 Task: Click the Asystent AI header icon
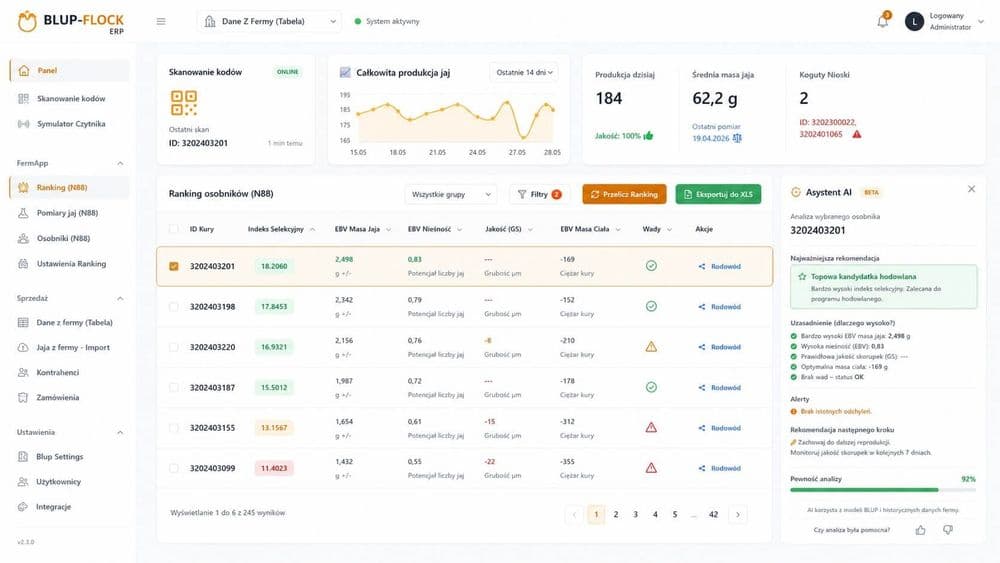point(795,192)
